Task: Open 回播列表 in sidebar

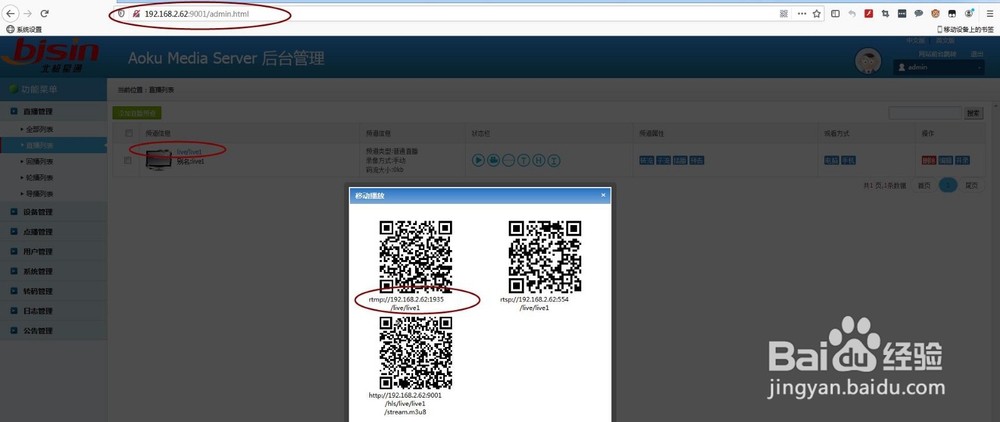Action: click(x=54, y=161)
